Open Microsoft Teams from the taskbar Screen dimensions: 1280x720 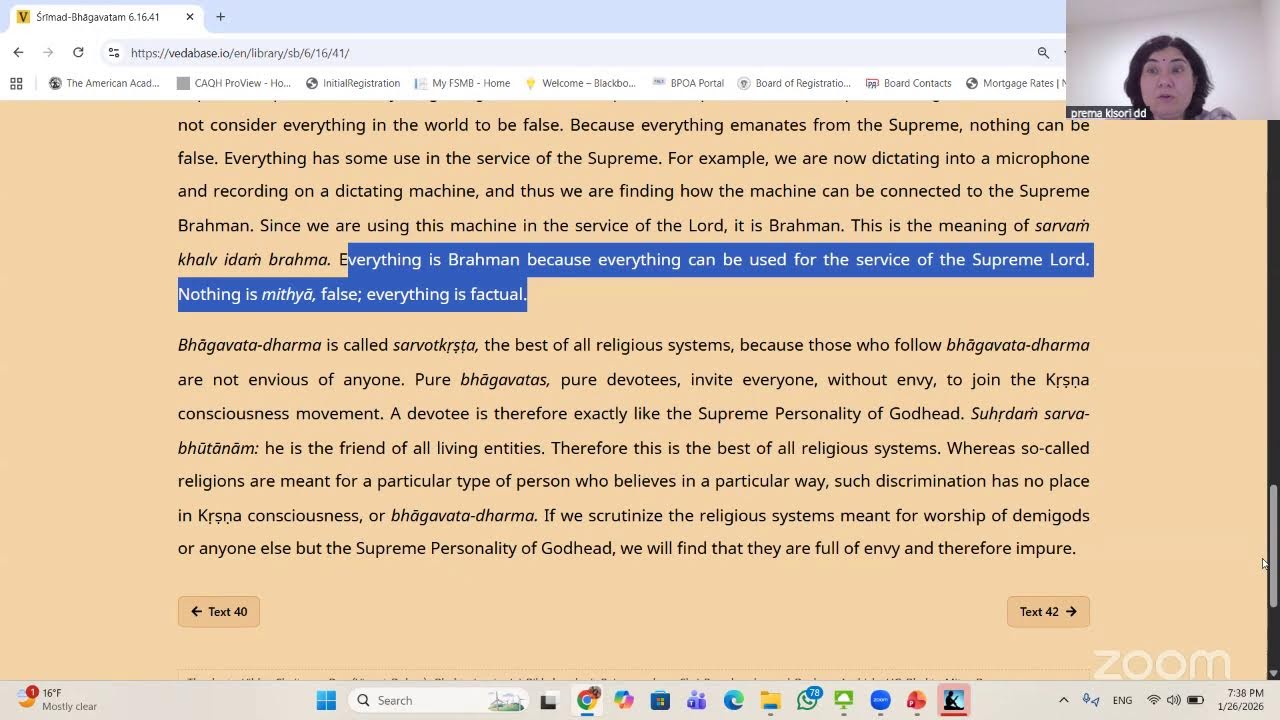pos(697,700)
